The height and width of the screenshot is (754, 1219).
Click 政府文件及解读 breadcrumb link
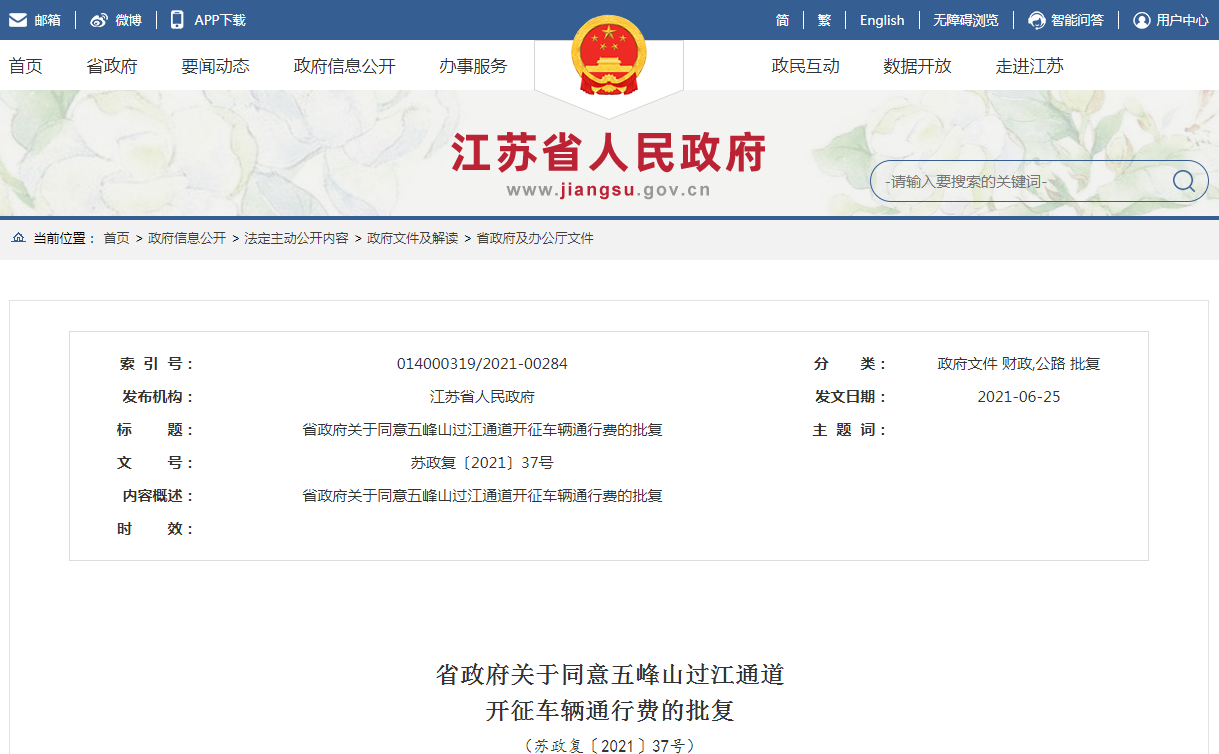(413, 238)
